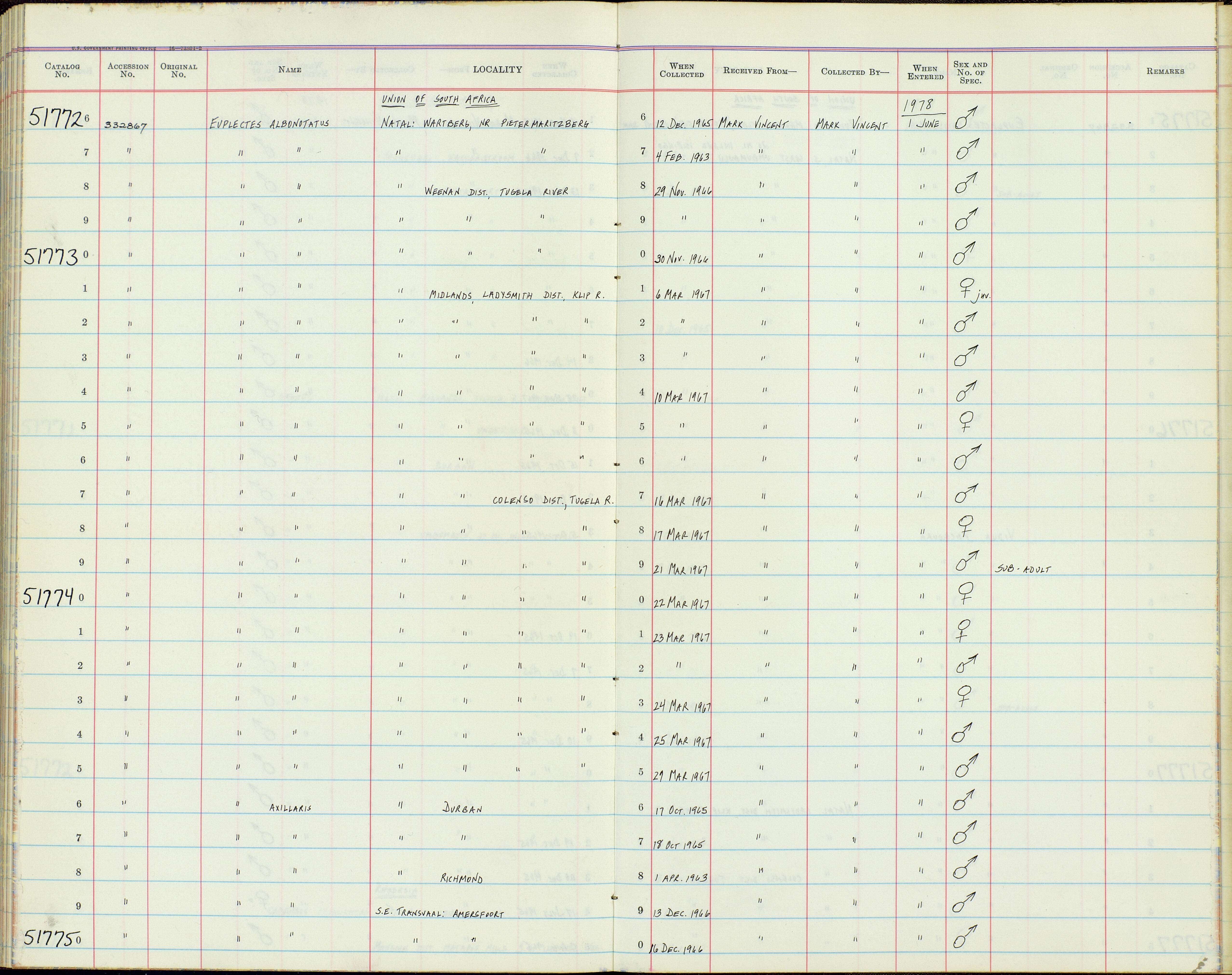Select the "Sub-adult" remark
The image size is (1232, 975).
1022,569
